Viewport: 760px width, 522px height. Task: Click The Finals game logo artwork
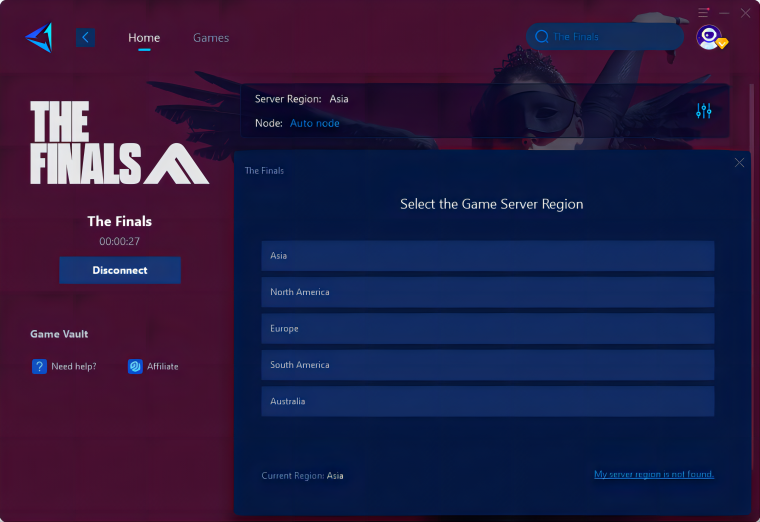pos(119,142)
